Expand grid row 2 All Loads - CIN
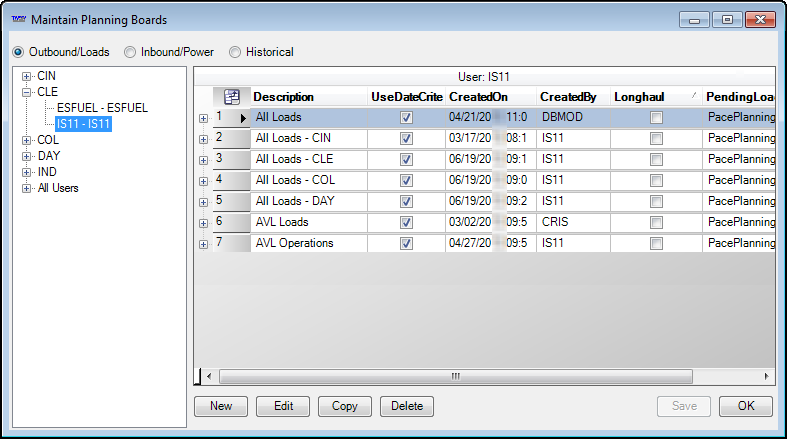Image resolution: width=787 pixels, height=439 pixels. click(203, 139)
